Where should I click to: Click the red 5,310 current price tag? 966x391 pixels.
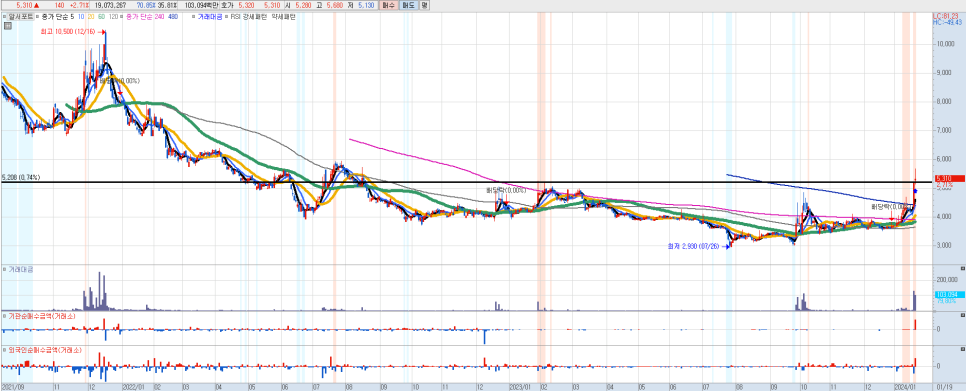[949, 179]
